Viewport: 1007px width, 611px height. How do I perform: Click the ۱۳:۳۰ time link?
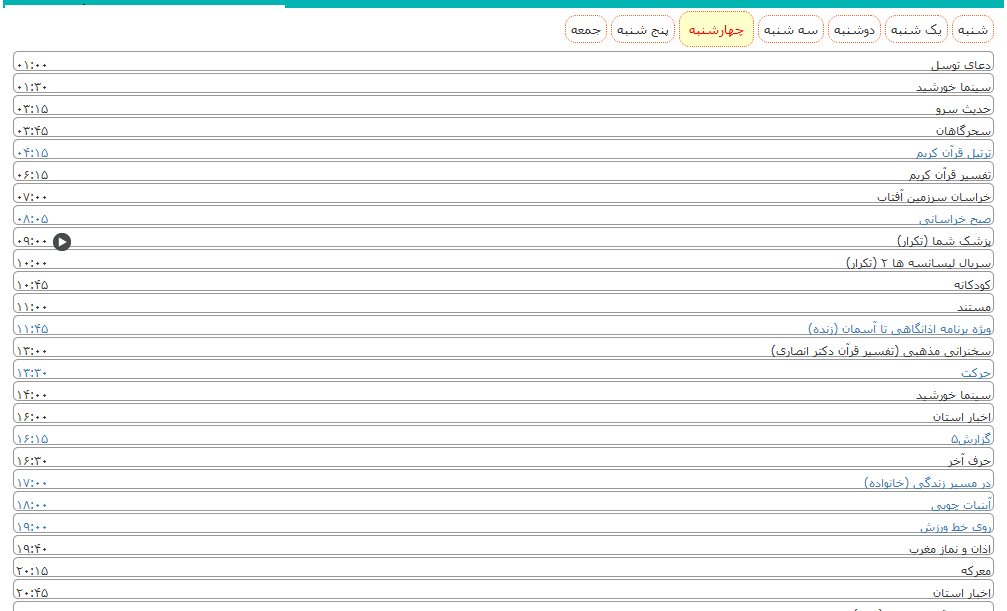click(x=31, y=373)
